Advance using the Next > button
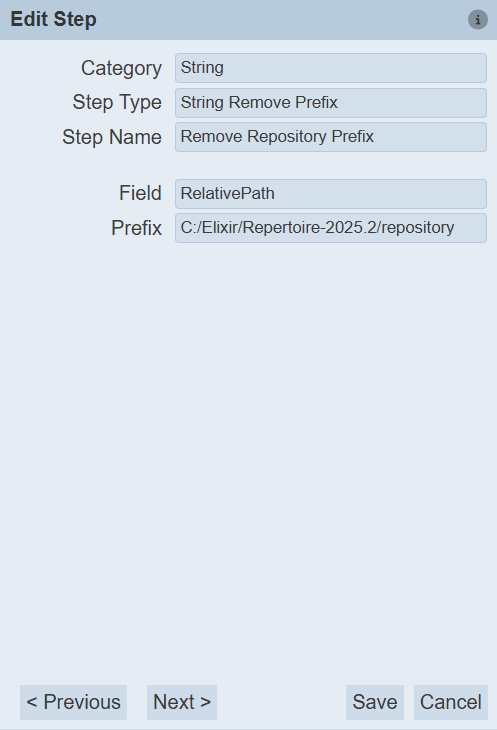 point(182,702)
